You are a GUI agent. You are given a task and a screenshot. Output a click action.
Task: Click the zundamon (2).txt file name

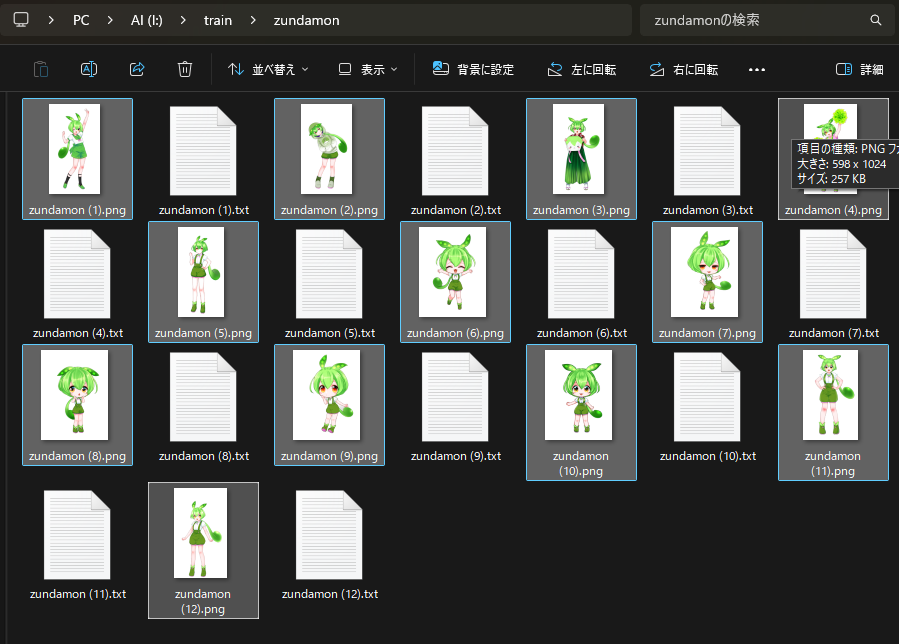click(x=456, y=210)
